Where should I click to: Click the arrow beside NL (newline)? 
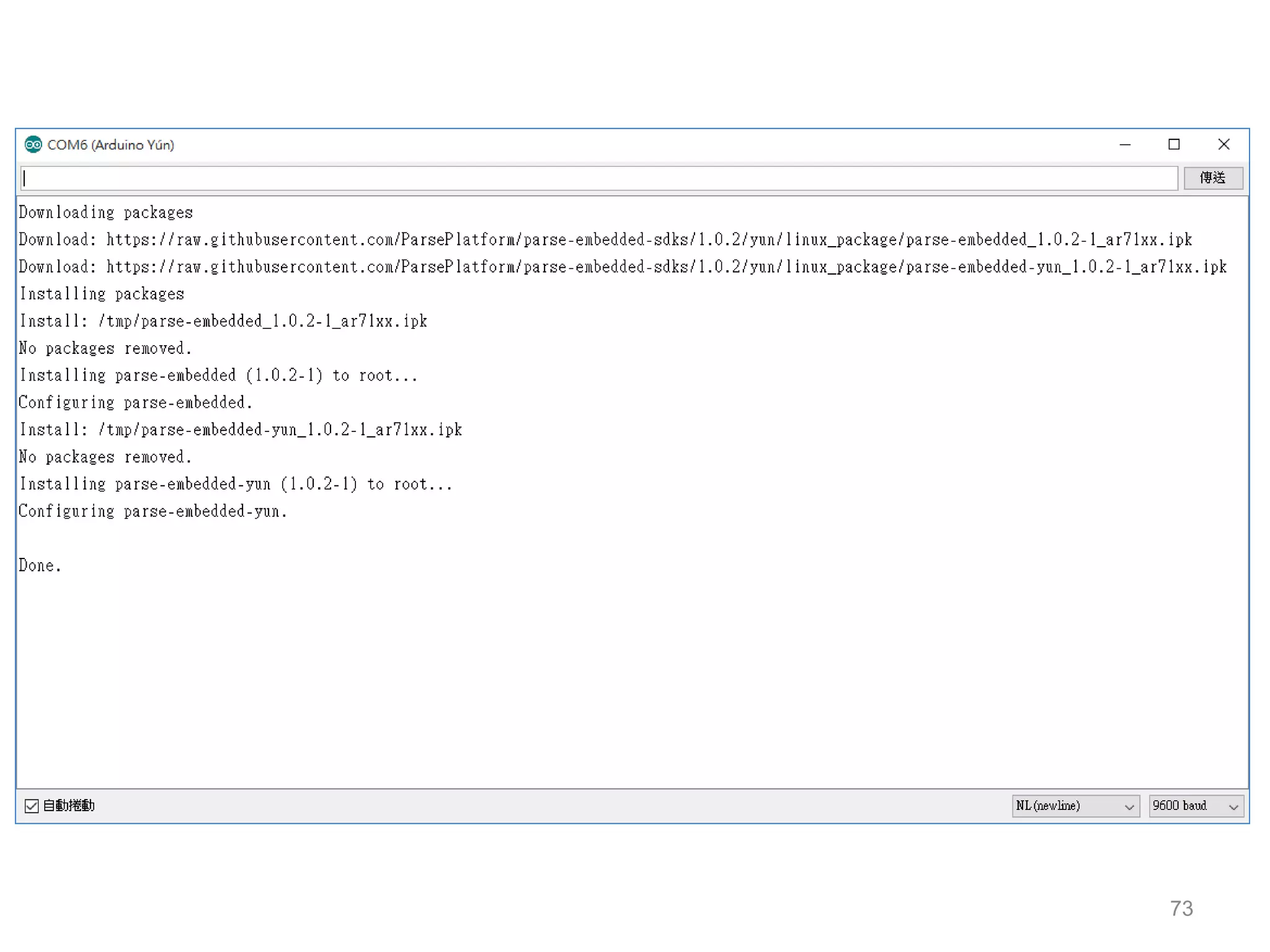pos(1129,806)
